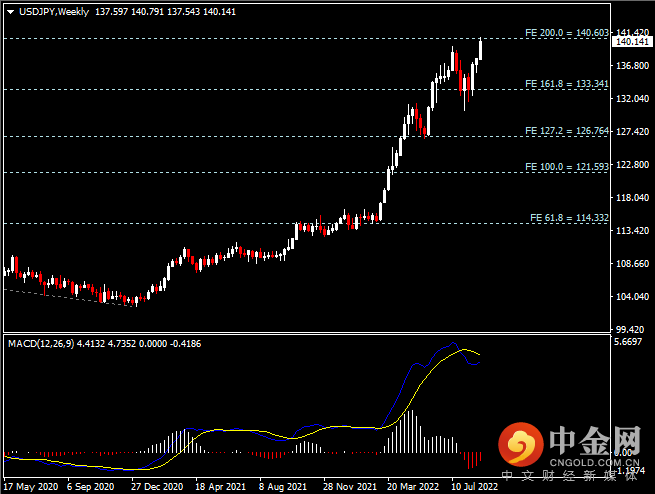Viewport: 655px width, 494px height.
Task: Click the 18 Apr 2021 date marker
Action: point(220,486)
